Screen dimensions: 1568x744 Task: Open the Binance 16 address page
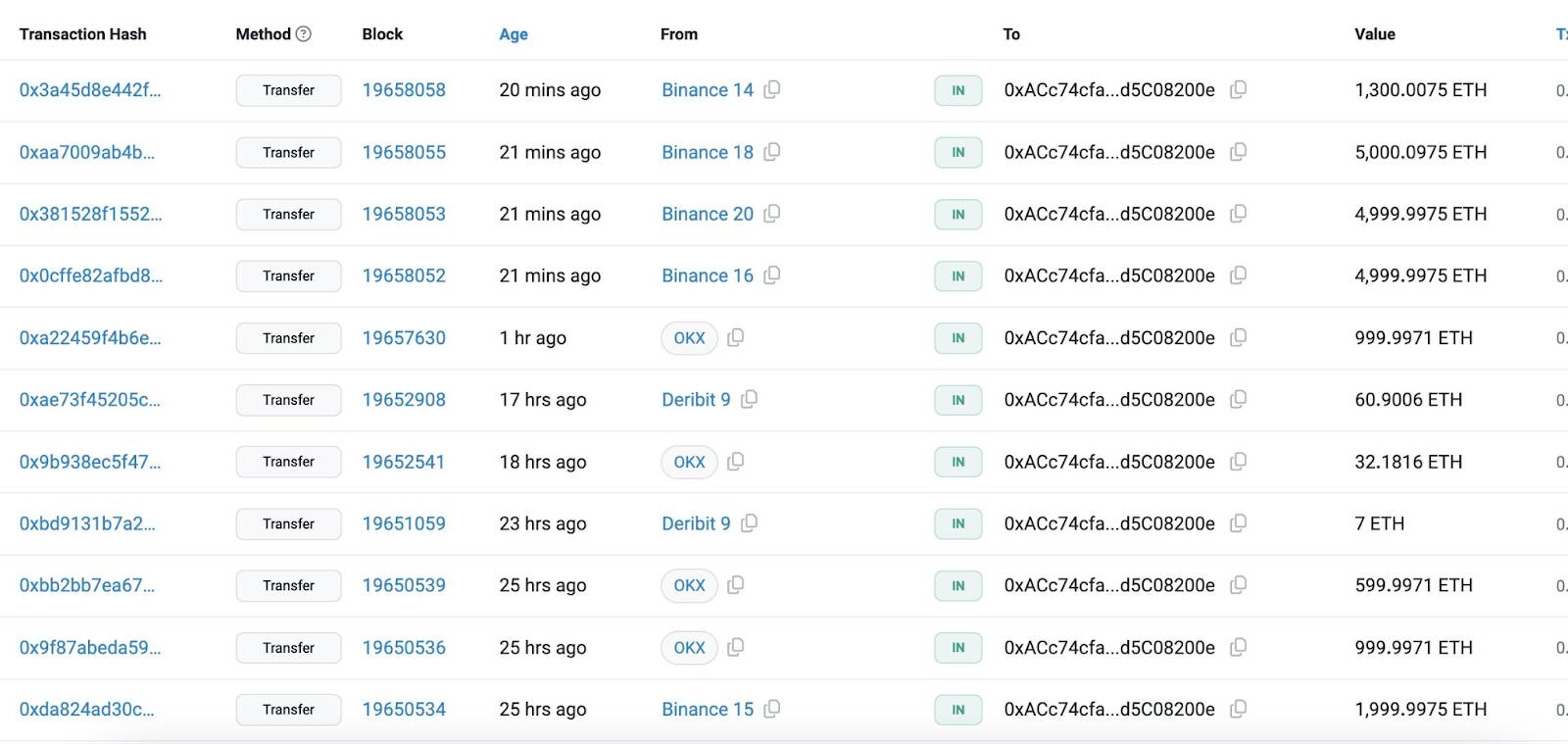(x=708, y=275)
